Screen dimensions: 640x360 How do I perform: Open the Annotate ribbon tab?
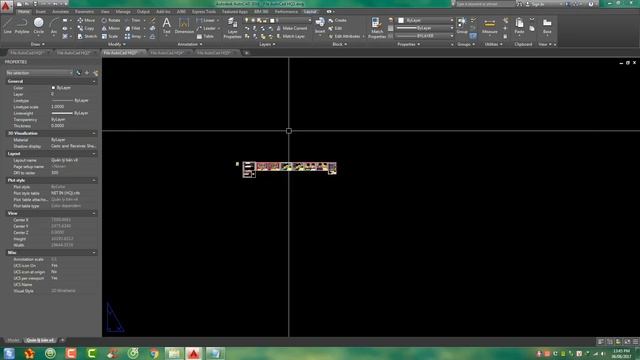[60, 11]
